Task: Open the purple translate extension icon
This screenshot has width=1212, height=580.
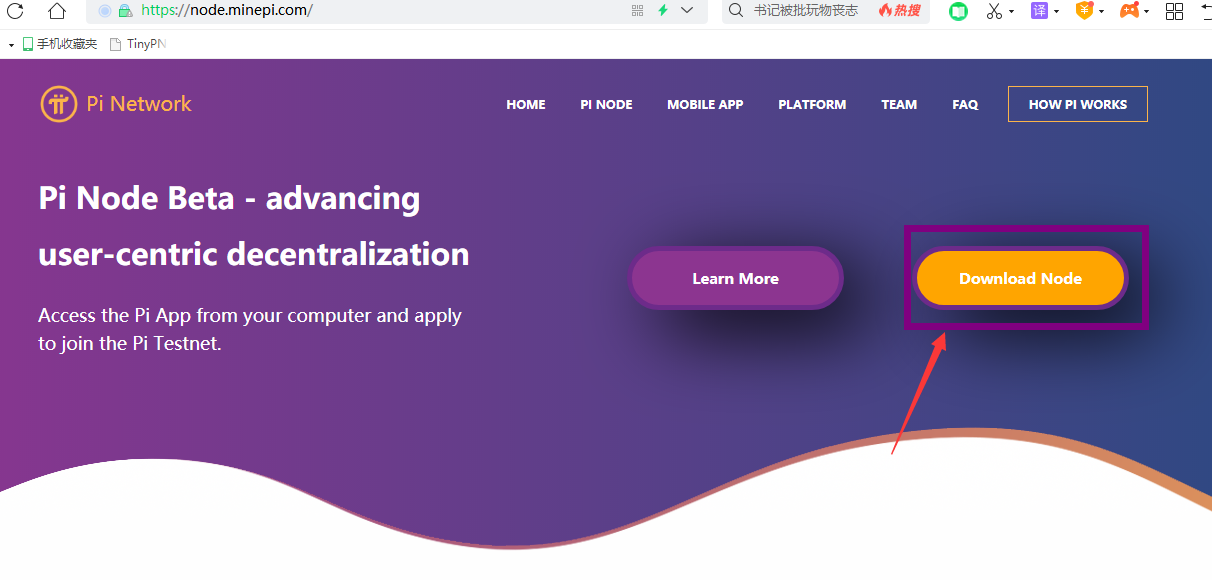Action: coord(1040,10)
